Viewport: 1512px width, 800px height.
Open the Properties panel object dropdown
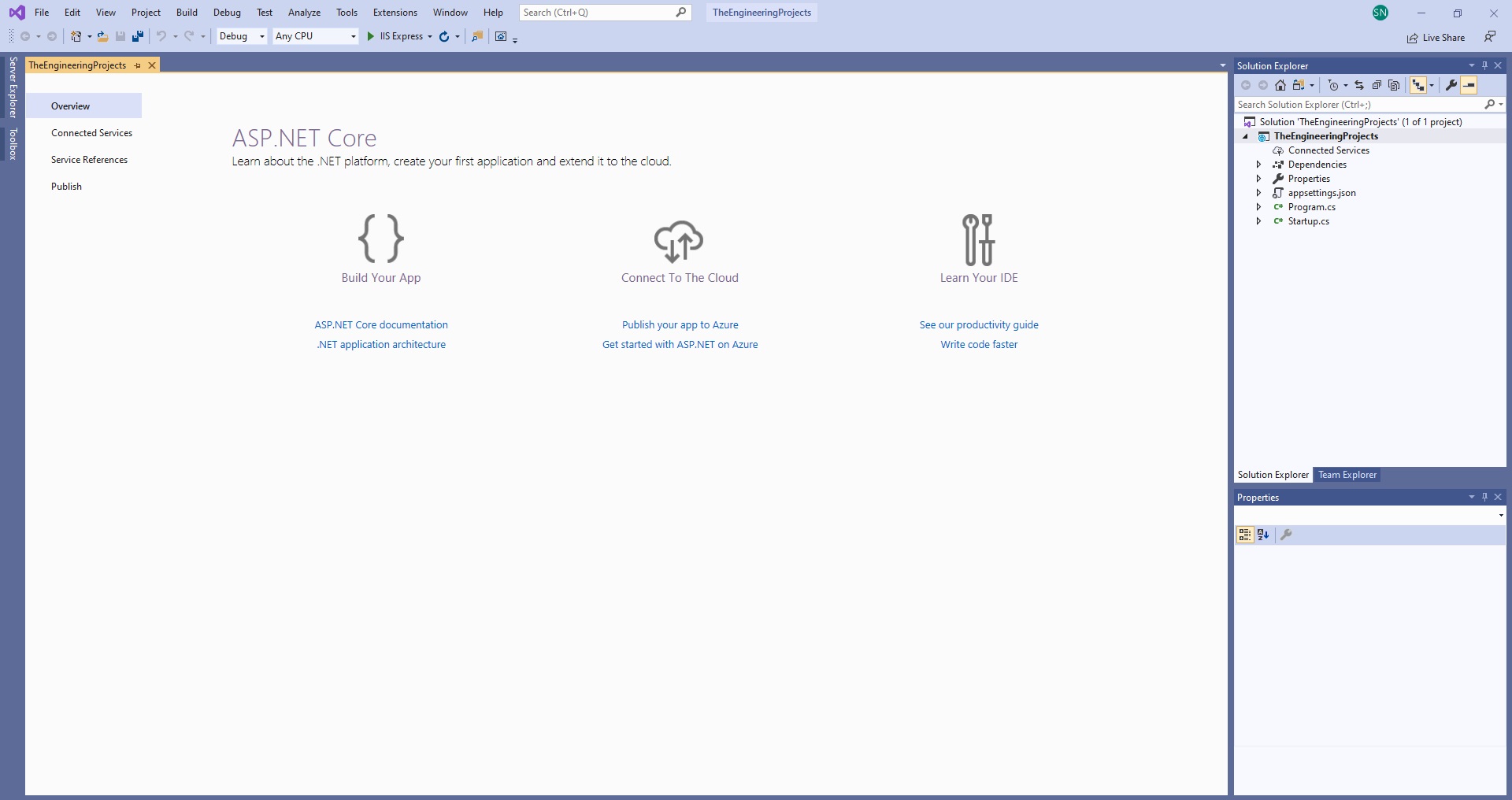point(1500,515)
